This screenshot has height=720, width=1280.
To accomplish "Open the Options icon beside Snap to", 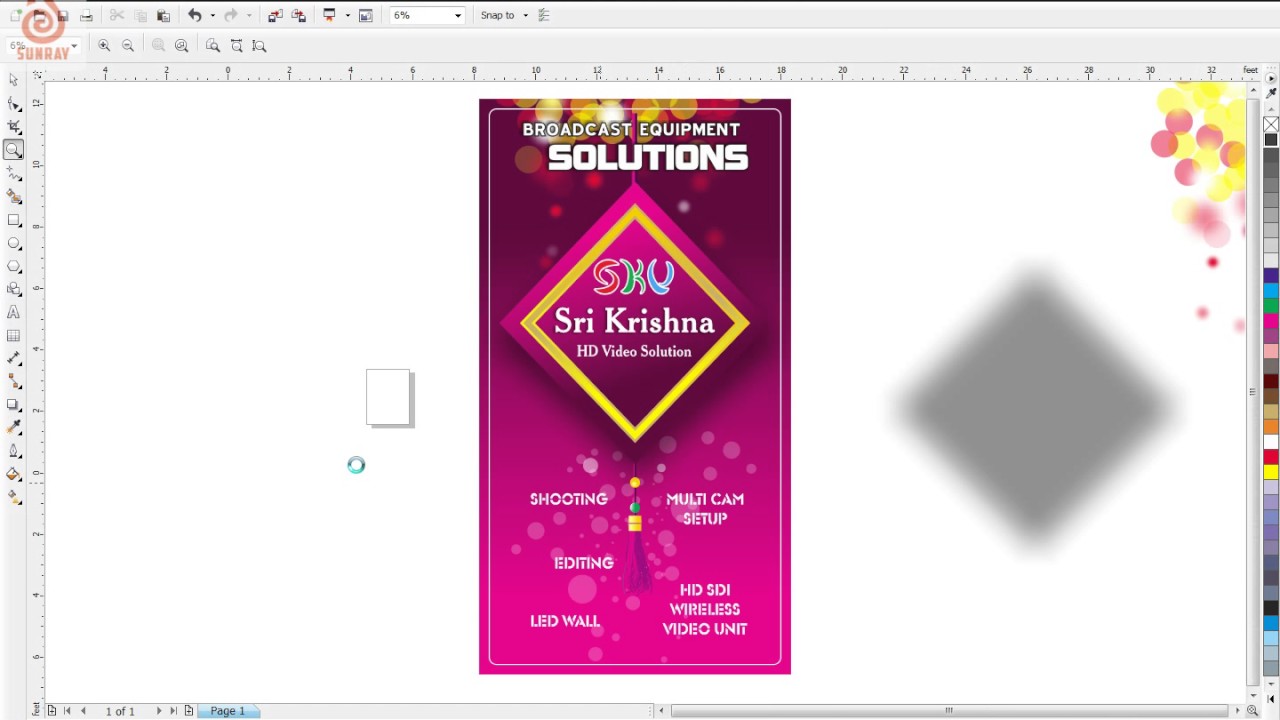I will (544, 15).
